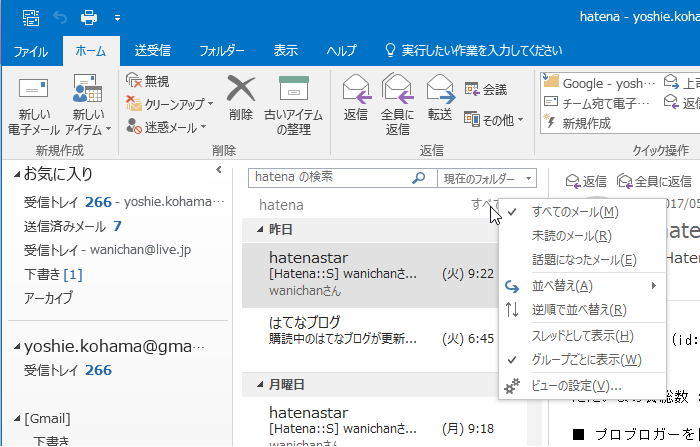Click the Print icon in quick access toolbar
This screenshot has height=447, width=700.
(89, 18)
